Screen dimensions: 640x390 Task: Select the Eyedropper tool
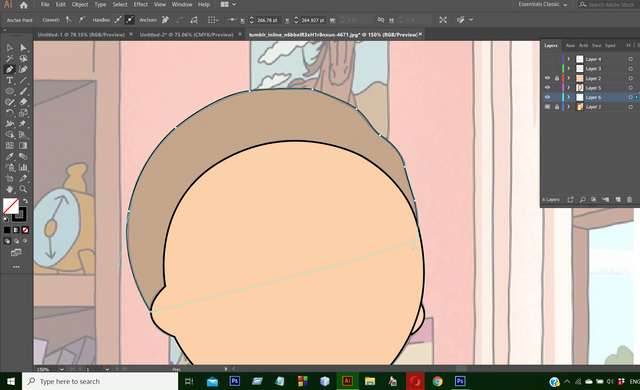pos(9,157)
